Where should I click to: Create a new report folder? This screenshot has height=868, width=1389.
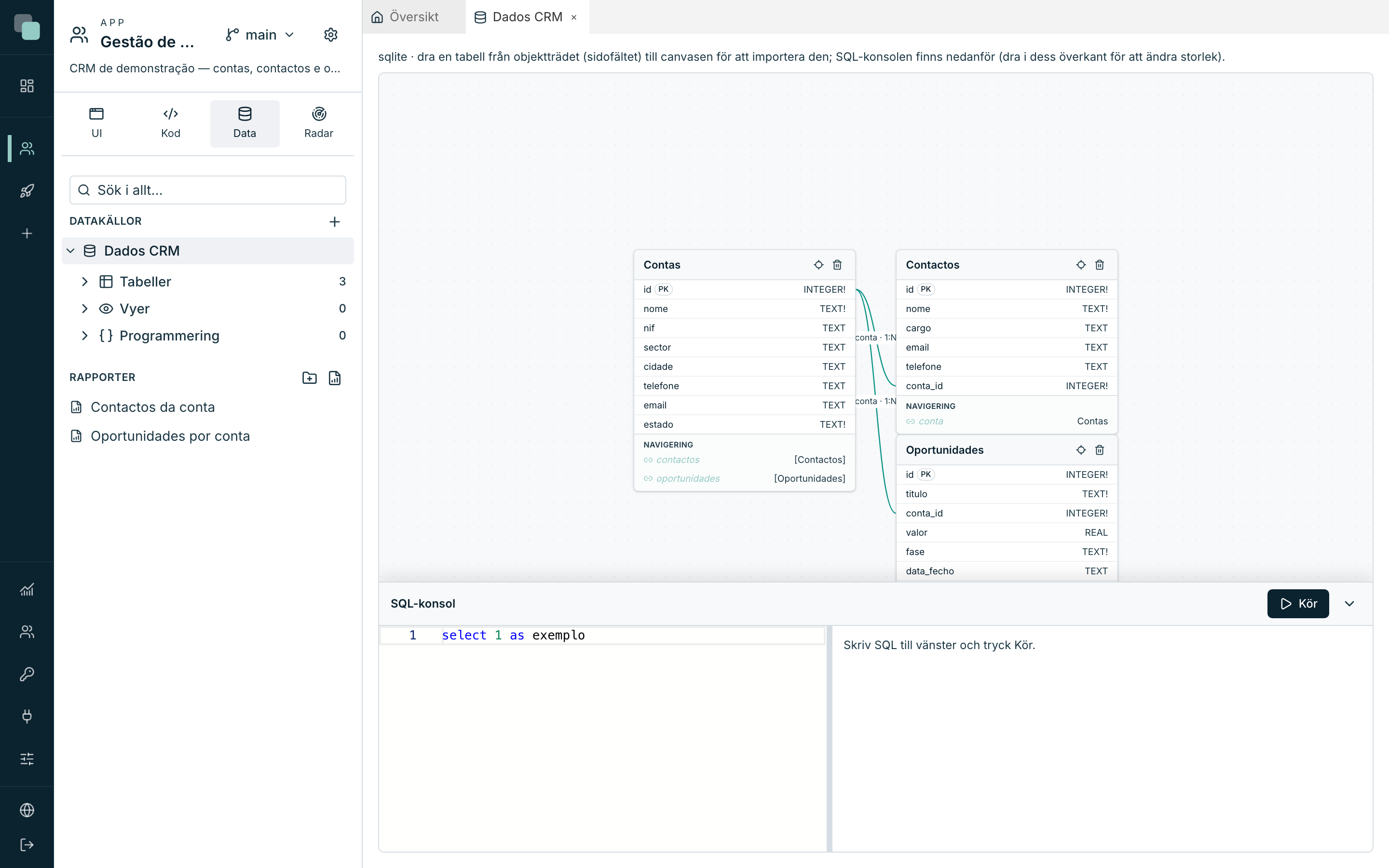click(309, 378)
